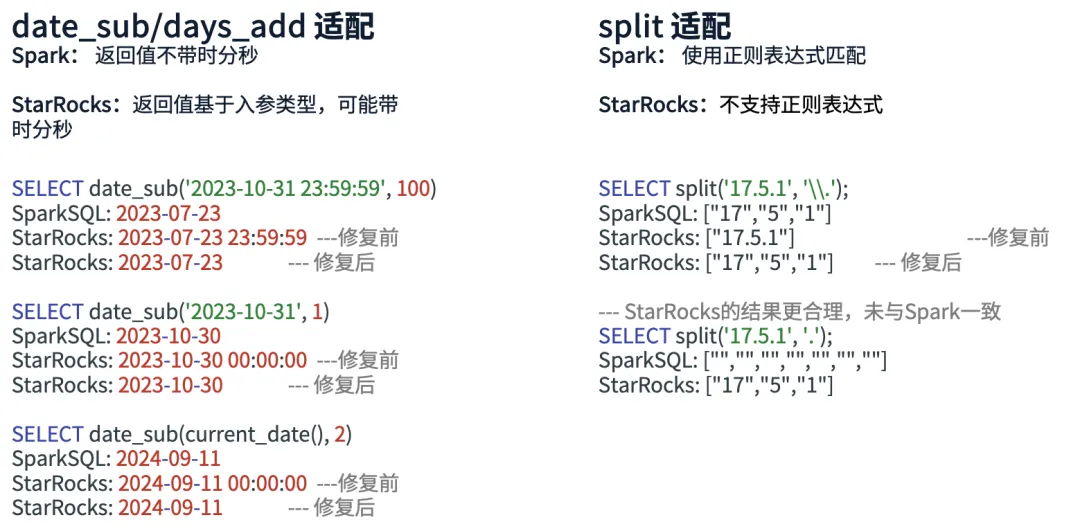
Task: Click the 'date_sub/days_add 适配' heading
Action: pos(194,26)
